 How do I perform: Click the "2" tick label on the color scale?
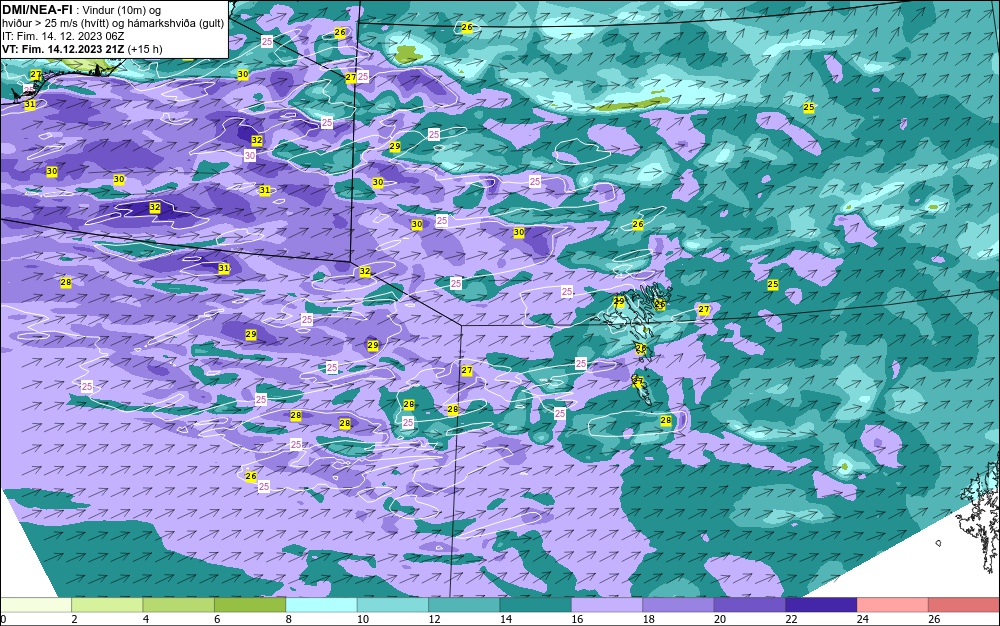[74, 619]
